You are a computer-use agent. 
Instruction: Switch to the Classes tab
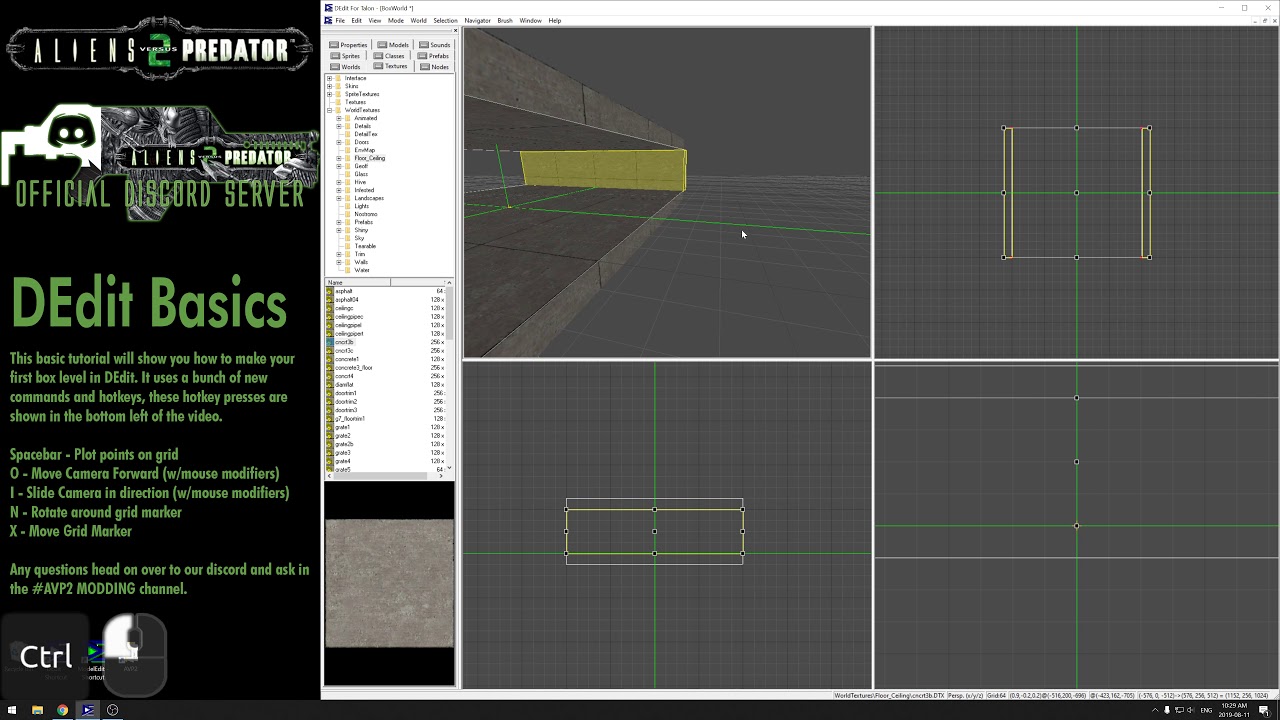[390, 56]
